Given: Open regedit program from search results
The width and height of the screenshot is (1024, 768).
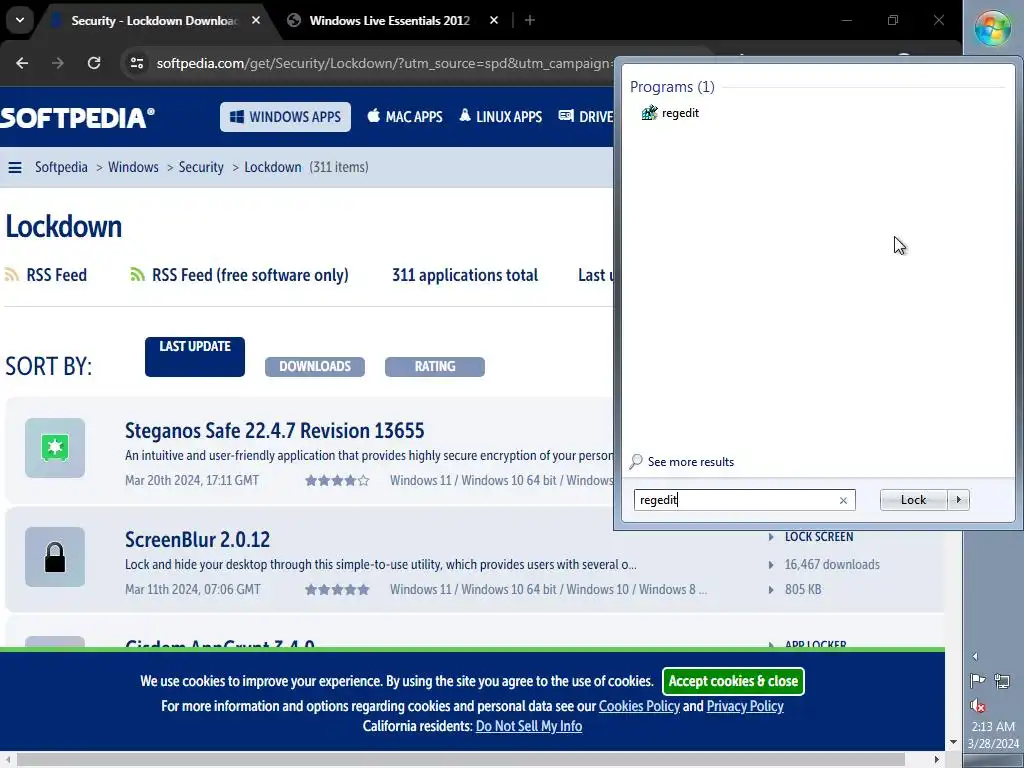Looking at the screenshot, I should 671,113.
